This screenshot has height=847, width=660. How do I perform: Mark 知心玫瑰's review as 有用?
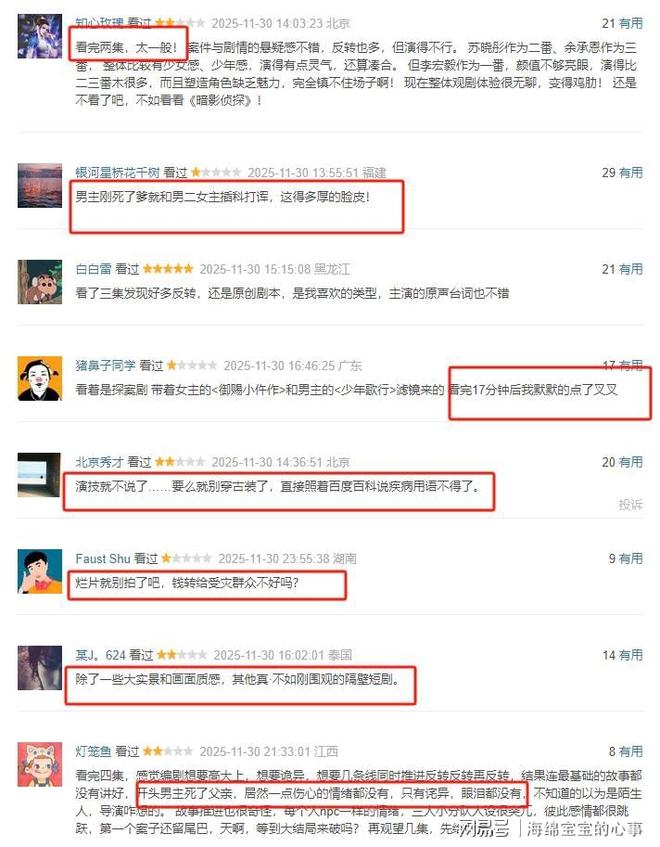coord(631,23)
